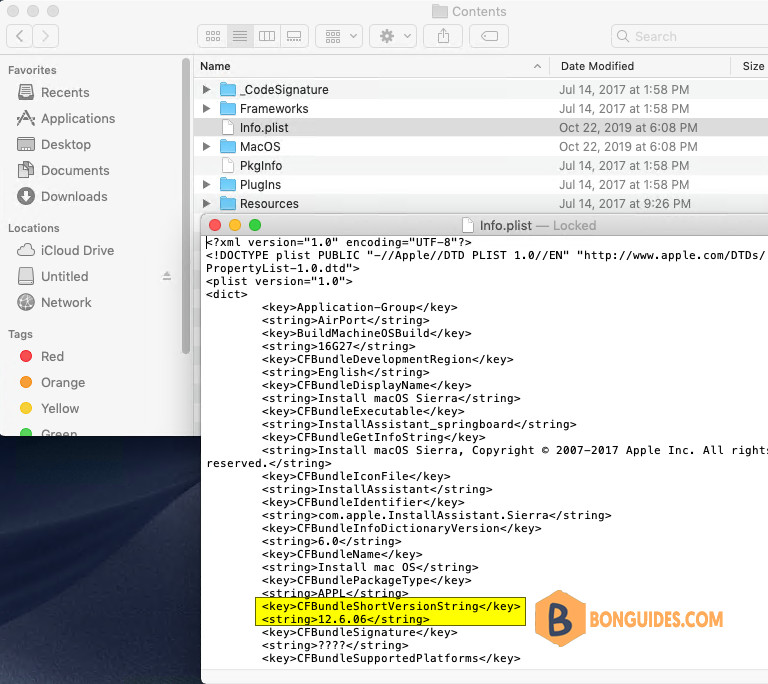Switch Finder to list view
The width and height of the screenshot is (768, 684).
click(x=240, y=36)
